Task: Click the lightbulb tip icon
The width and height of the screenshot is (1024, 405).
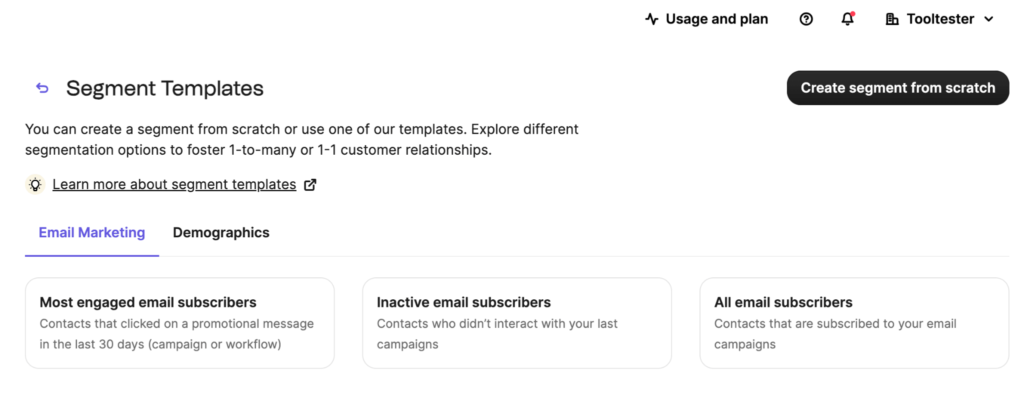Action: tap(35, 184)
